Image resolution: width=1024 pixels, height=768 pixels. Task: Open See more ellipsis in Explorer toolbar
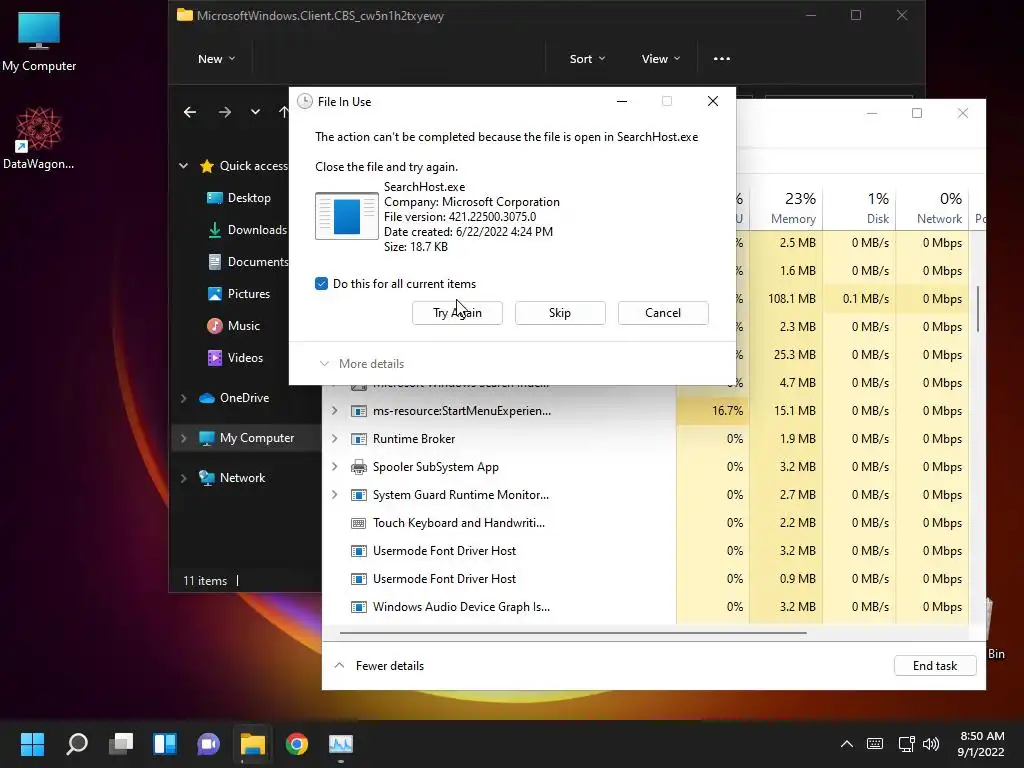pyautogui.click(x=722, y=59)
